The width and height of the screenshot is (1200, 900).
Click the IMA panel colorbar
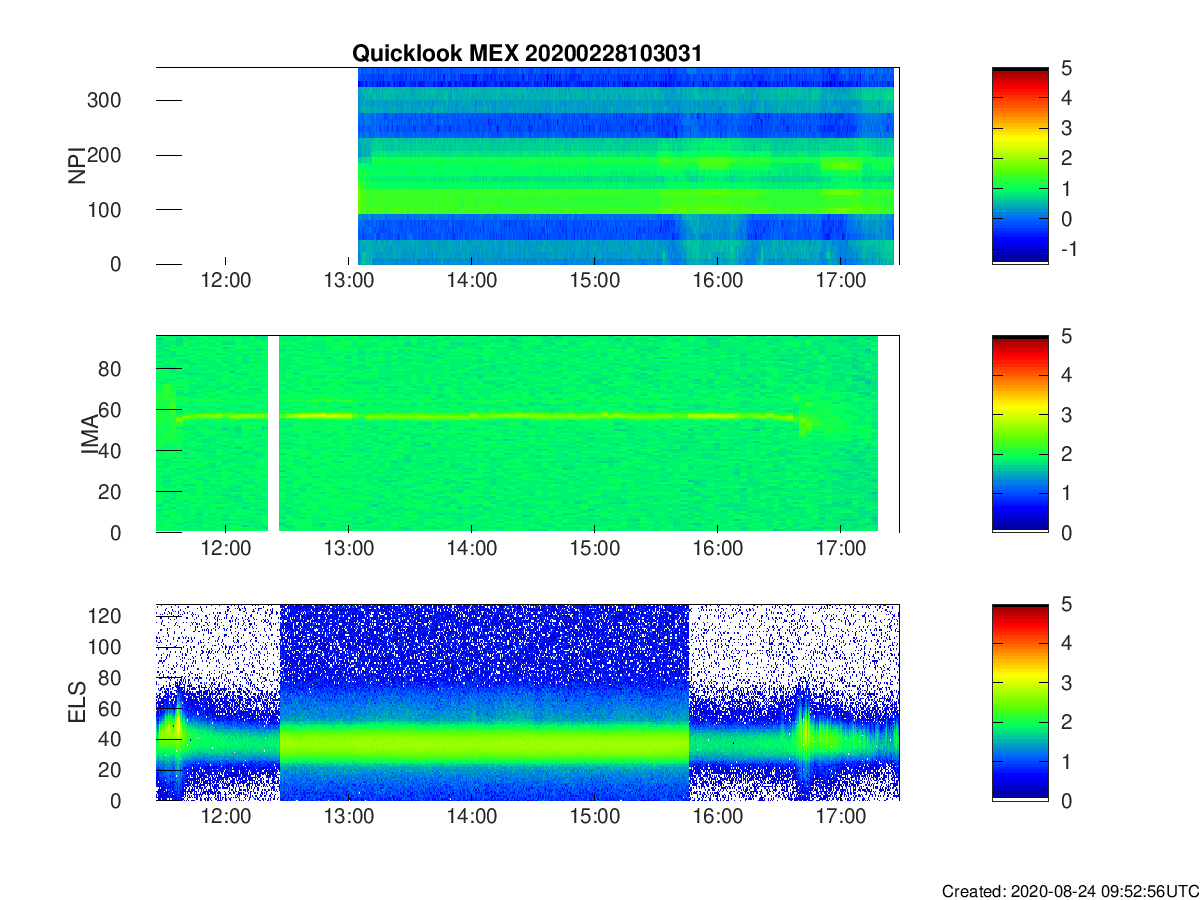pos(1020,435)
